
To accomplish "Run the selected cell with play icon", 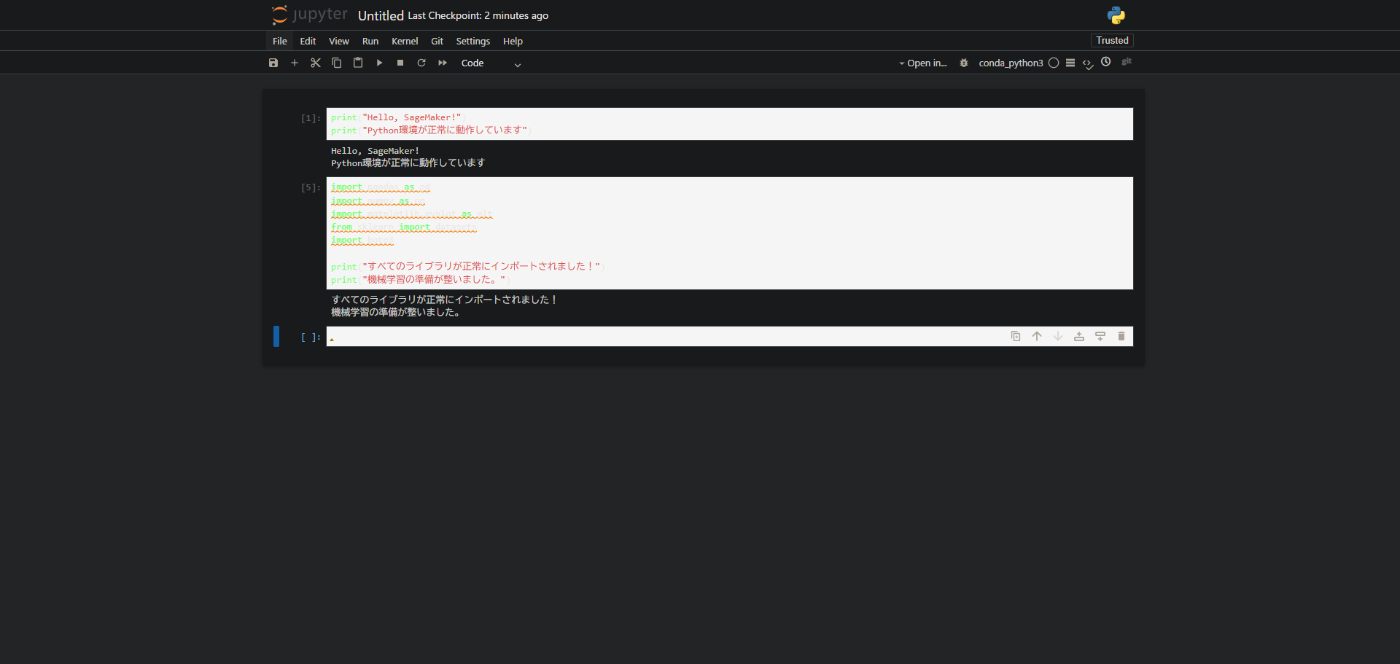I will [379, 63].
